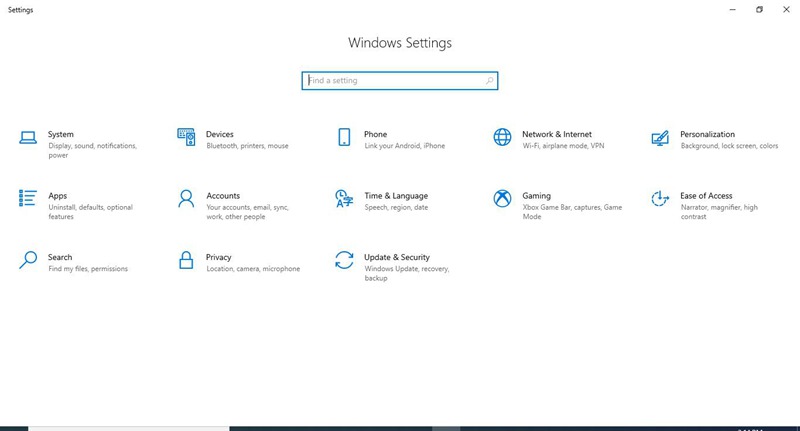Open the Apps title link

(x=58, y=196)
